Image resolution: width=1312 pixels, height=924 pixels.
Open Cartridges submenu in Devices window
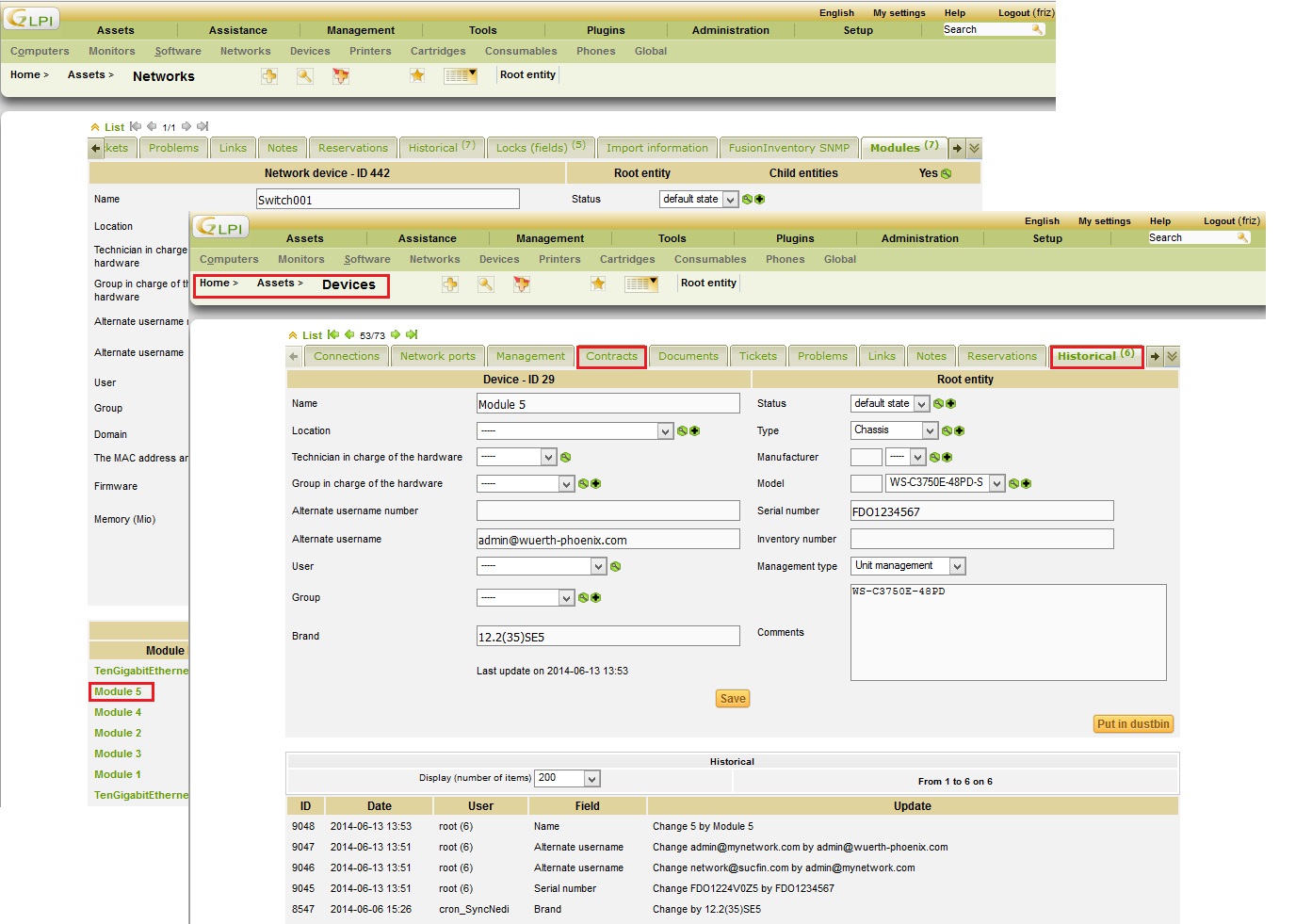pos(627,259)
